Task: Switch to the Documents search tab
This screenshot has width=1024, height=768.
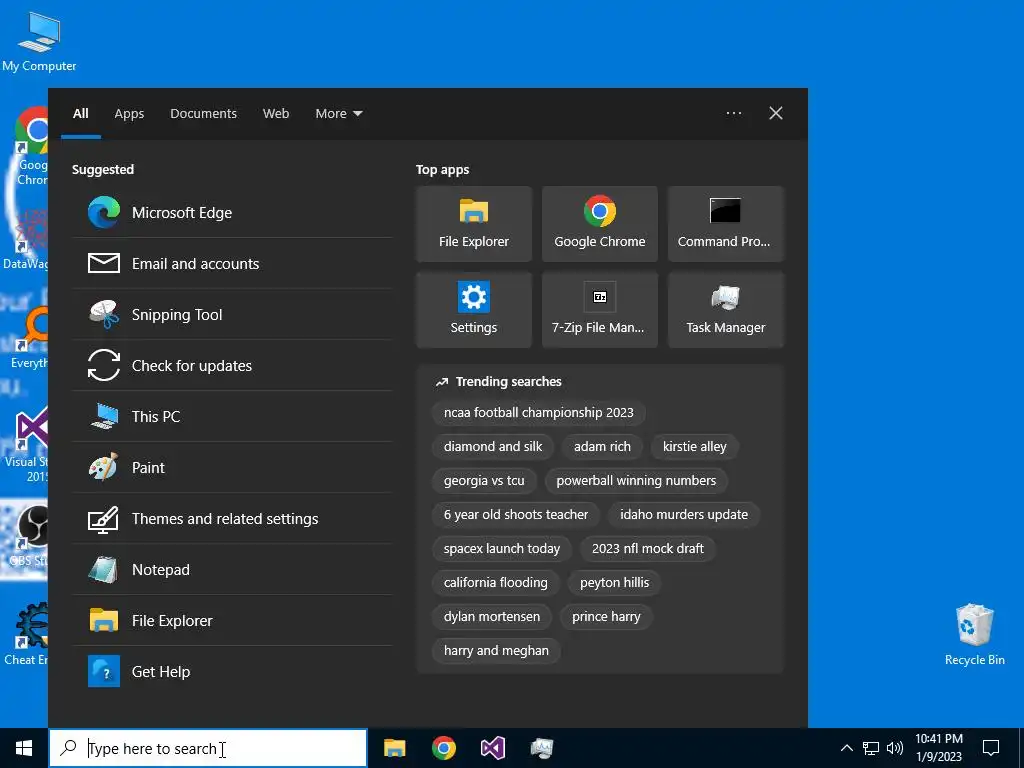Action: (204, 114)
